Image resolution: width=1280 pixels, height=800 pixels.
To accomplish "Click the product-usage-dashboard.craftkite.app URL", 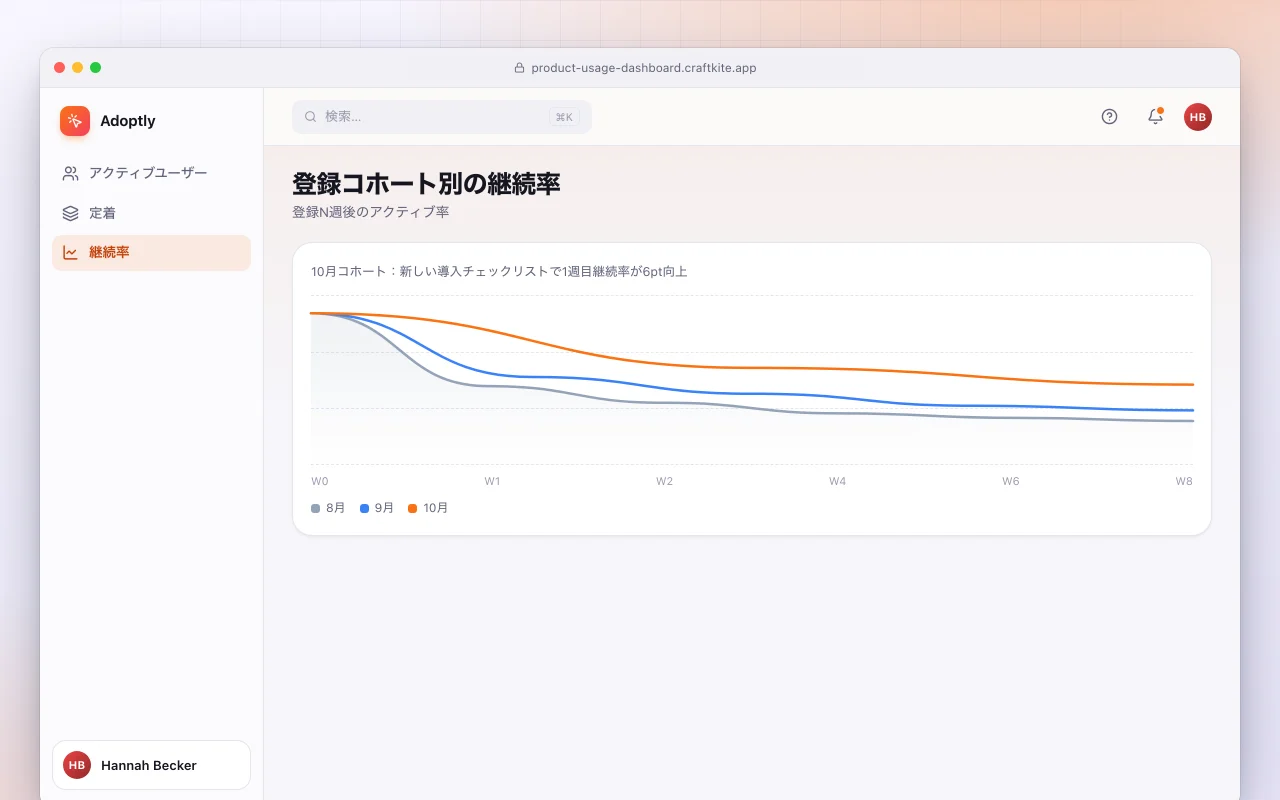I will click(644, 68).
